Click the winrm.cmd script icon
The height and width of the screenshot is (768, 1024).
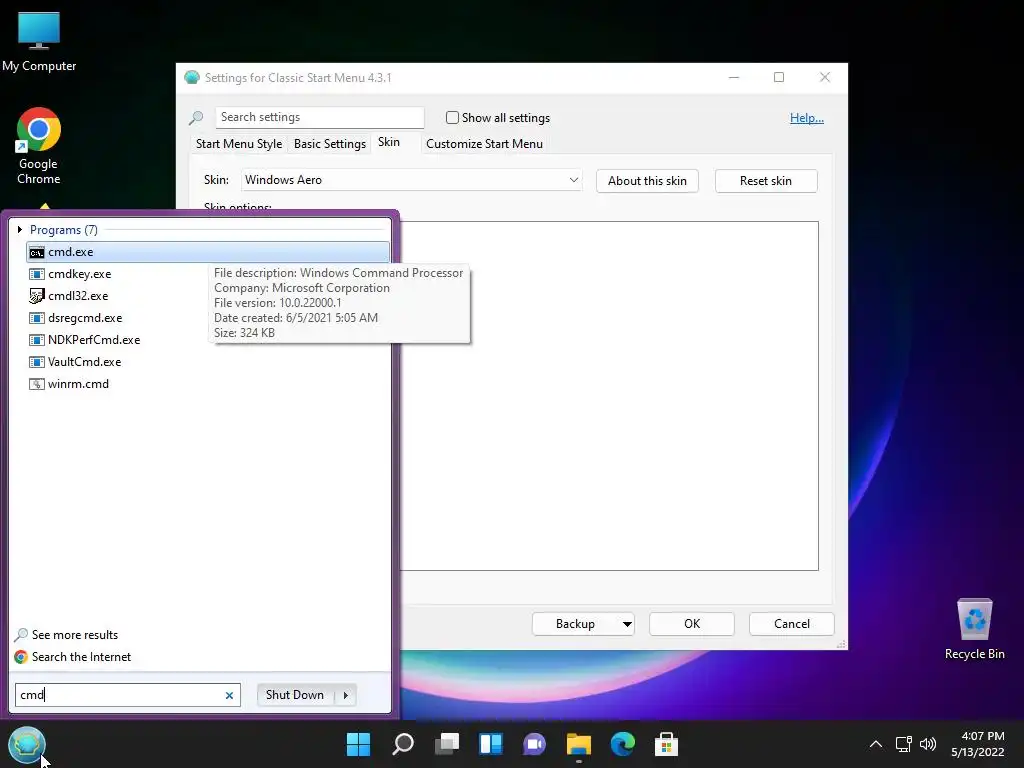pyautogui.click(x=37, y=384)
